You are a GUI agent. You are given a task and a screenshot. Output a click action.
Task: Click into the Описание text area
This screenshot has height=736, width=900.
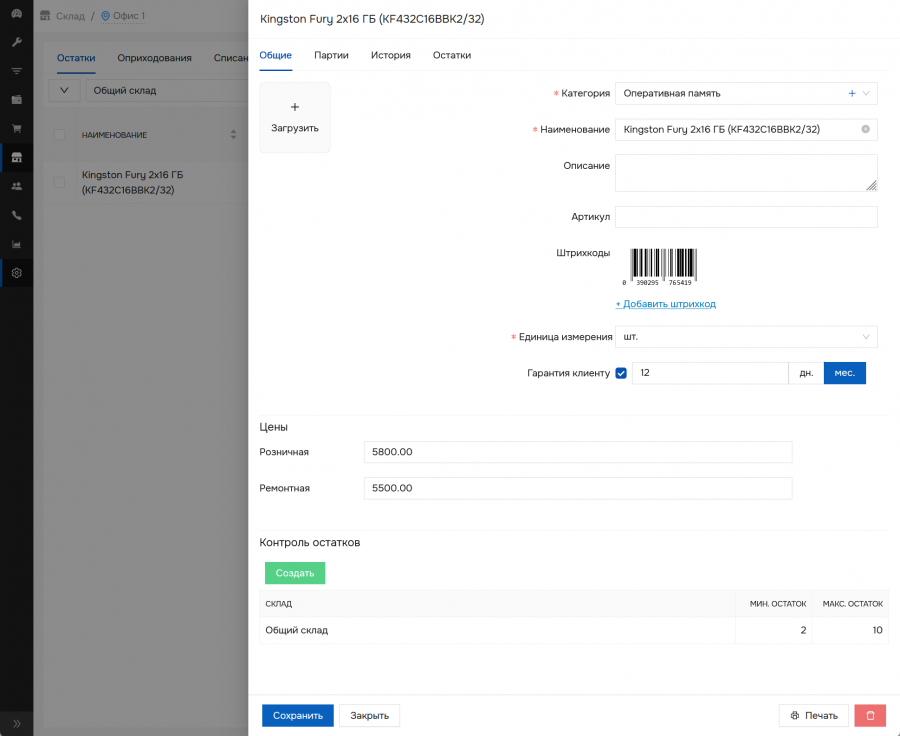746,173
